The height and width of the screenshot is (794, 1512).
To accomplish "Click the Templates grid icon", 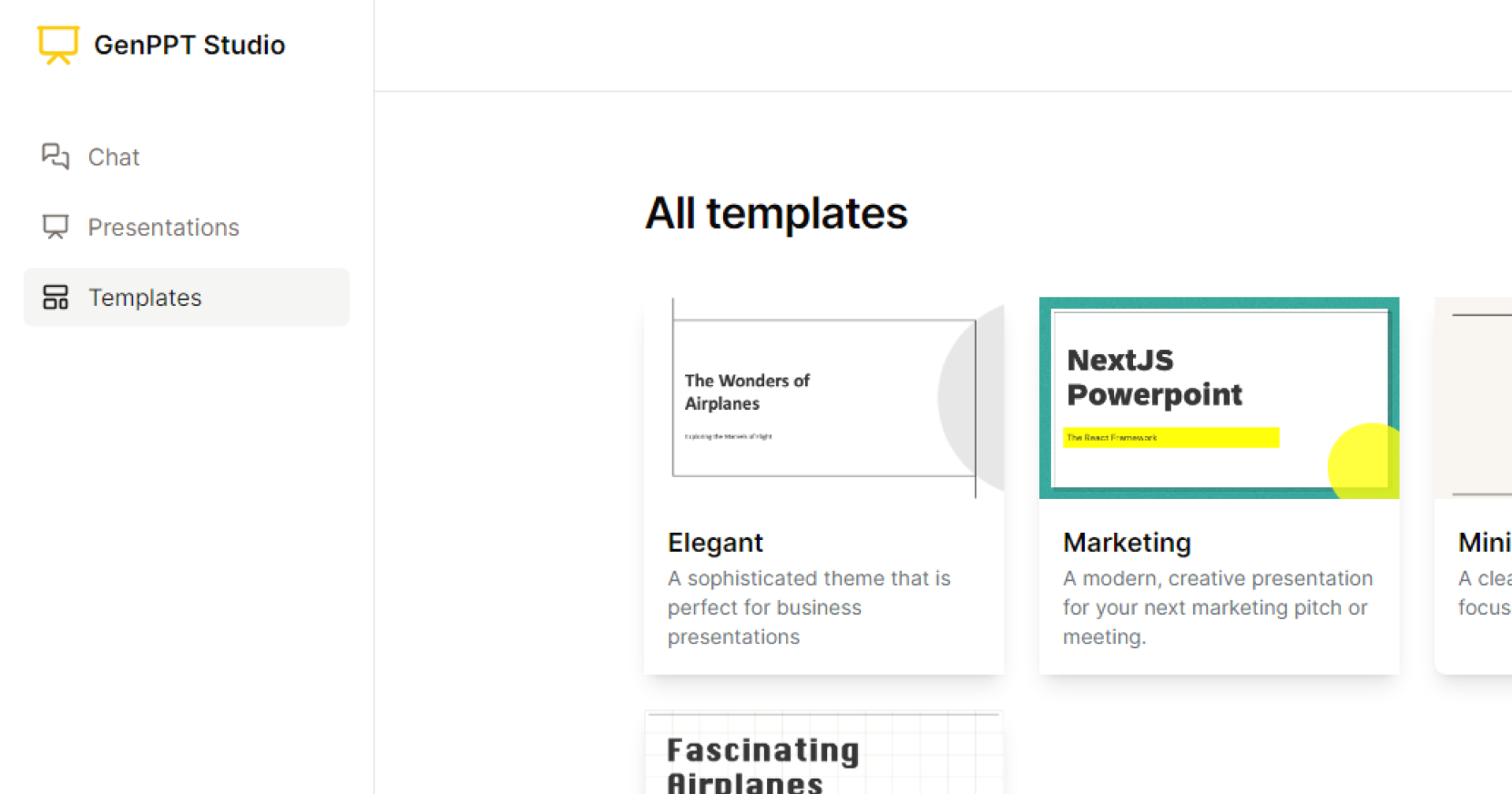I will pyautogui.click(x=56, y=297).
